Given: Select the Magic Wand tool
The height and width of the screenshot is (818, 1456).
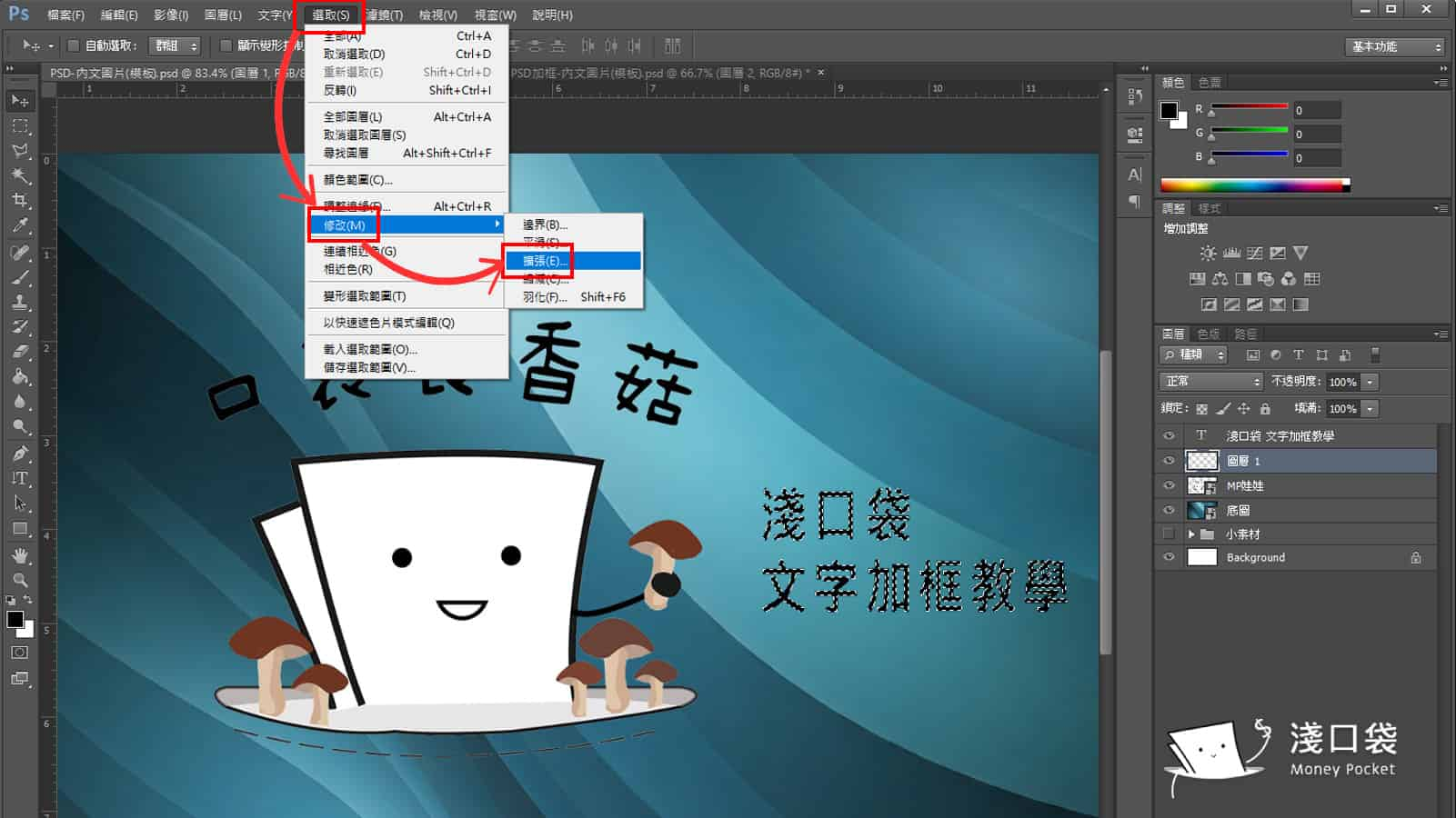Looking at the screenshot, I should pos(20,175).
